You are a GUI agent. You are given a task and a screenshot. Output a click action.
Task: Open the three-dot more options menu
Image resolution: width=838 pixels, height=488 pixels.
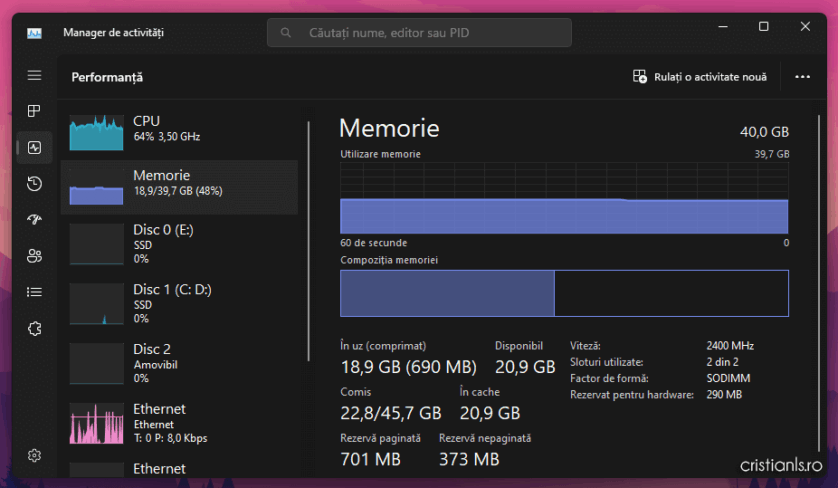[x=802, y=77]
